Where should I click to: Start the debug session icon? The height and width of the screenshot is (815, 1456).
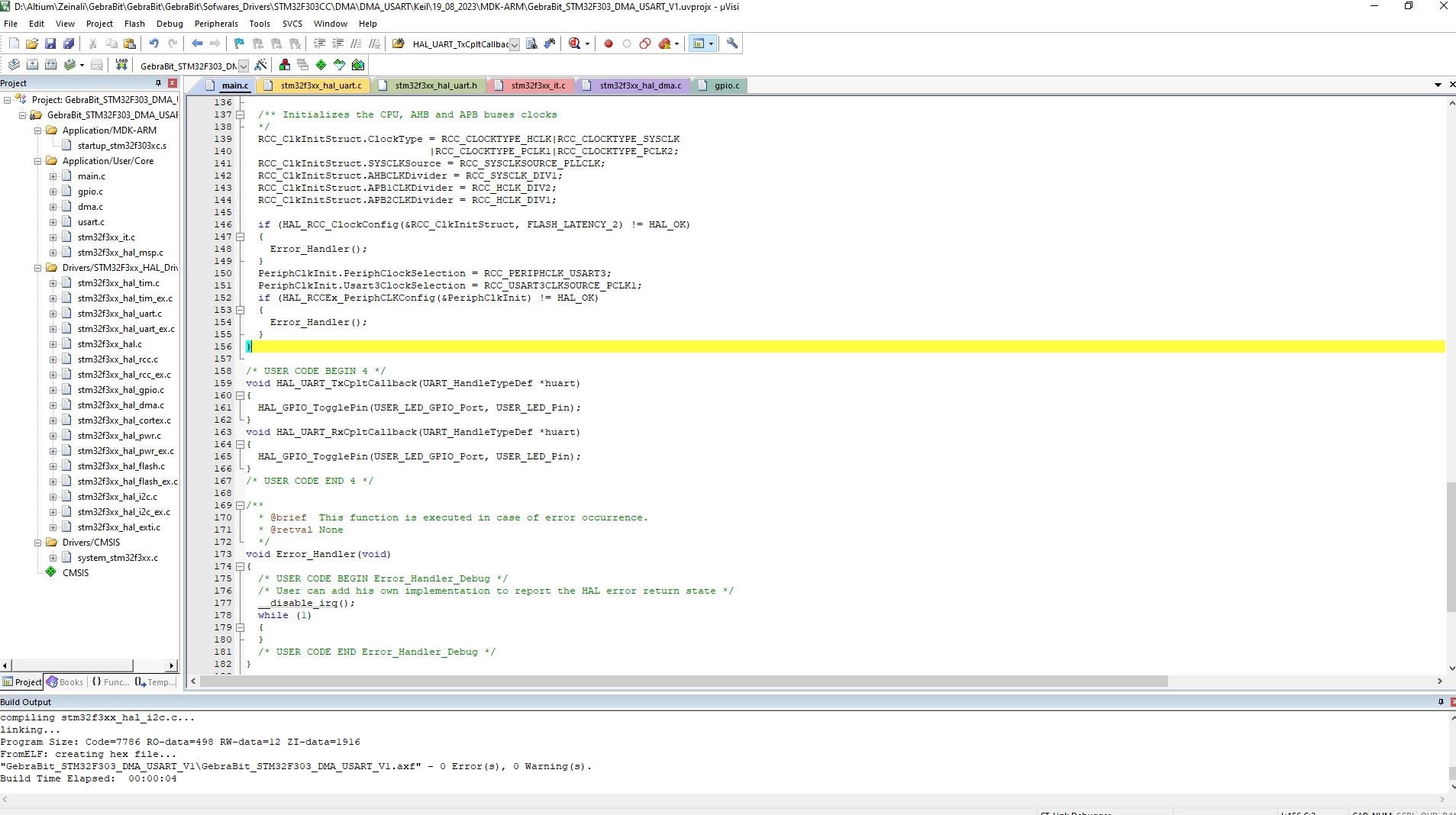574,43
